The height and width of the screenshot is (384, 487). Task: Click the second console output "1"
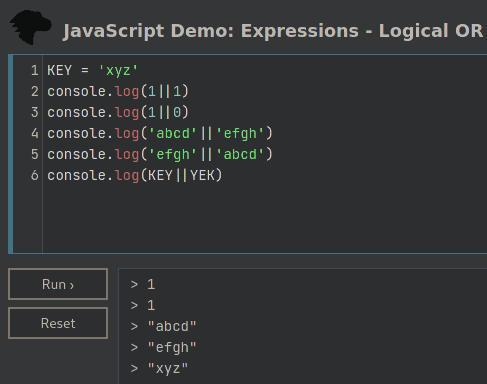tap(151, 305)
